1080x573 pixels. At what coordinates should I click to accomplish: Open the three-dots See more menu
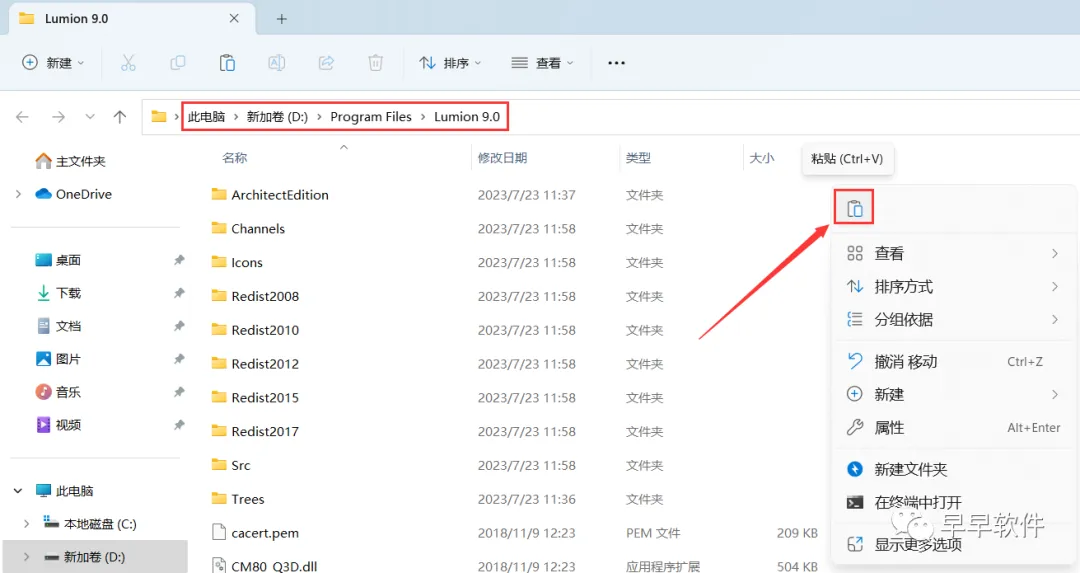pyautogui.click(x=616, y=63)
